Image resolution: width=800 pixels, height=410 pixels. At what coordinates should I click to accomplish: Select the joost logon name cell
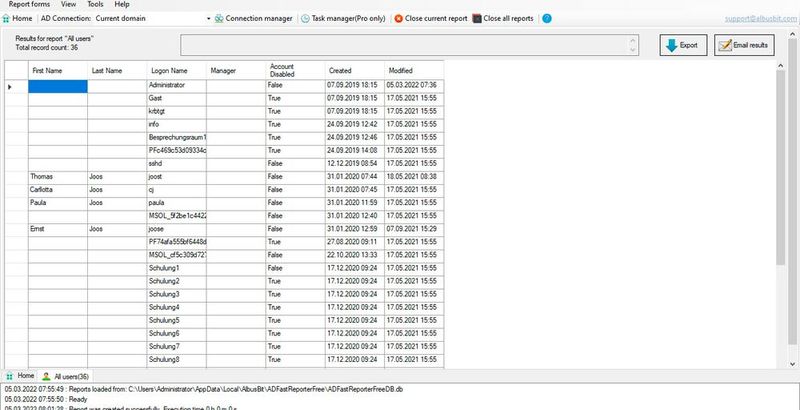177,176
